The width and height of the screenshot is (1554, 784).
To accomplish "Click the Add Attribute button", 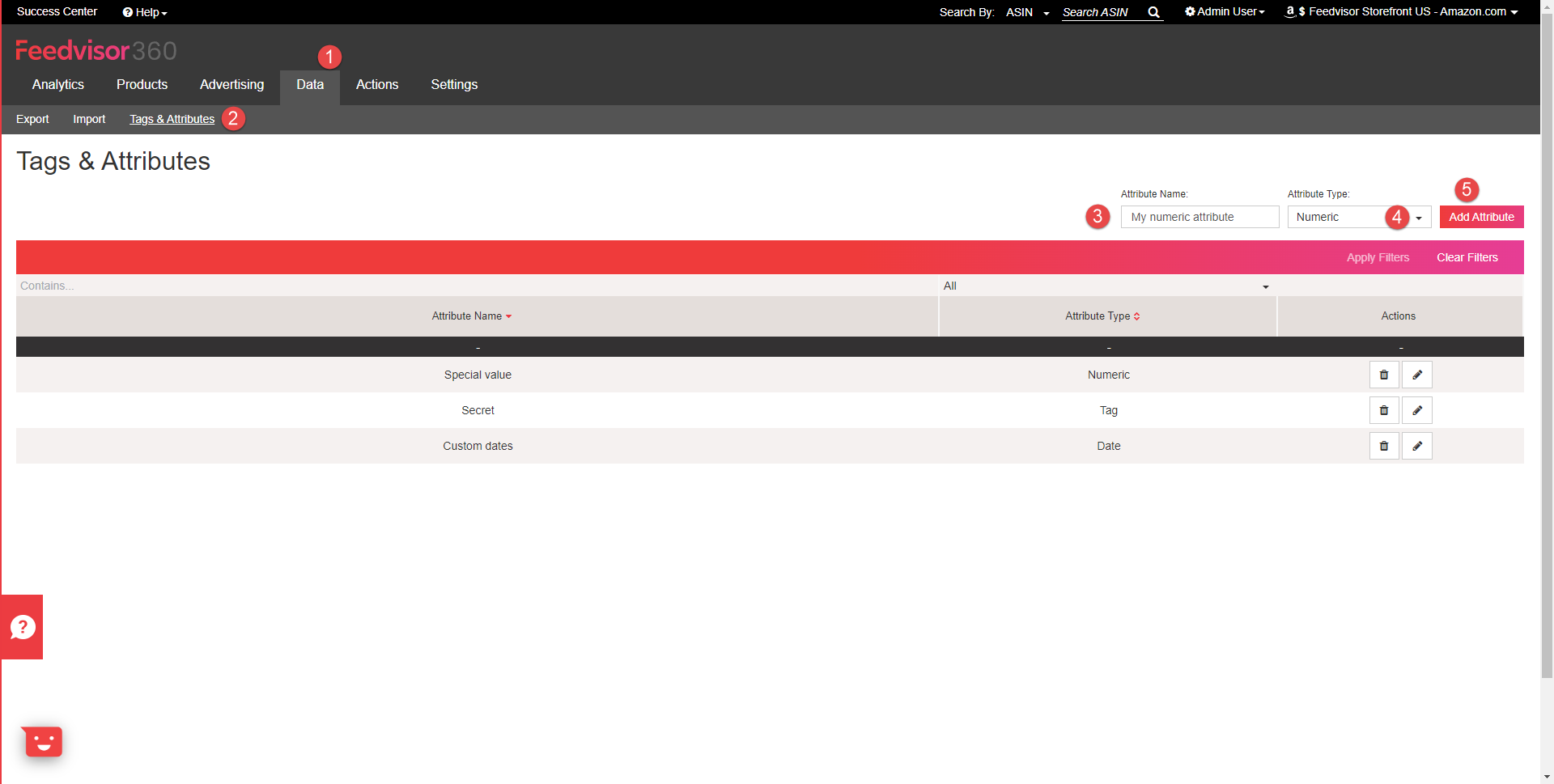I will [1481, 217].
